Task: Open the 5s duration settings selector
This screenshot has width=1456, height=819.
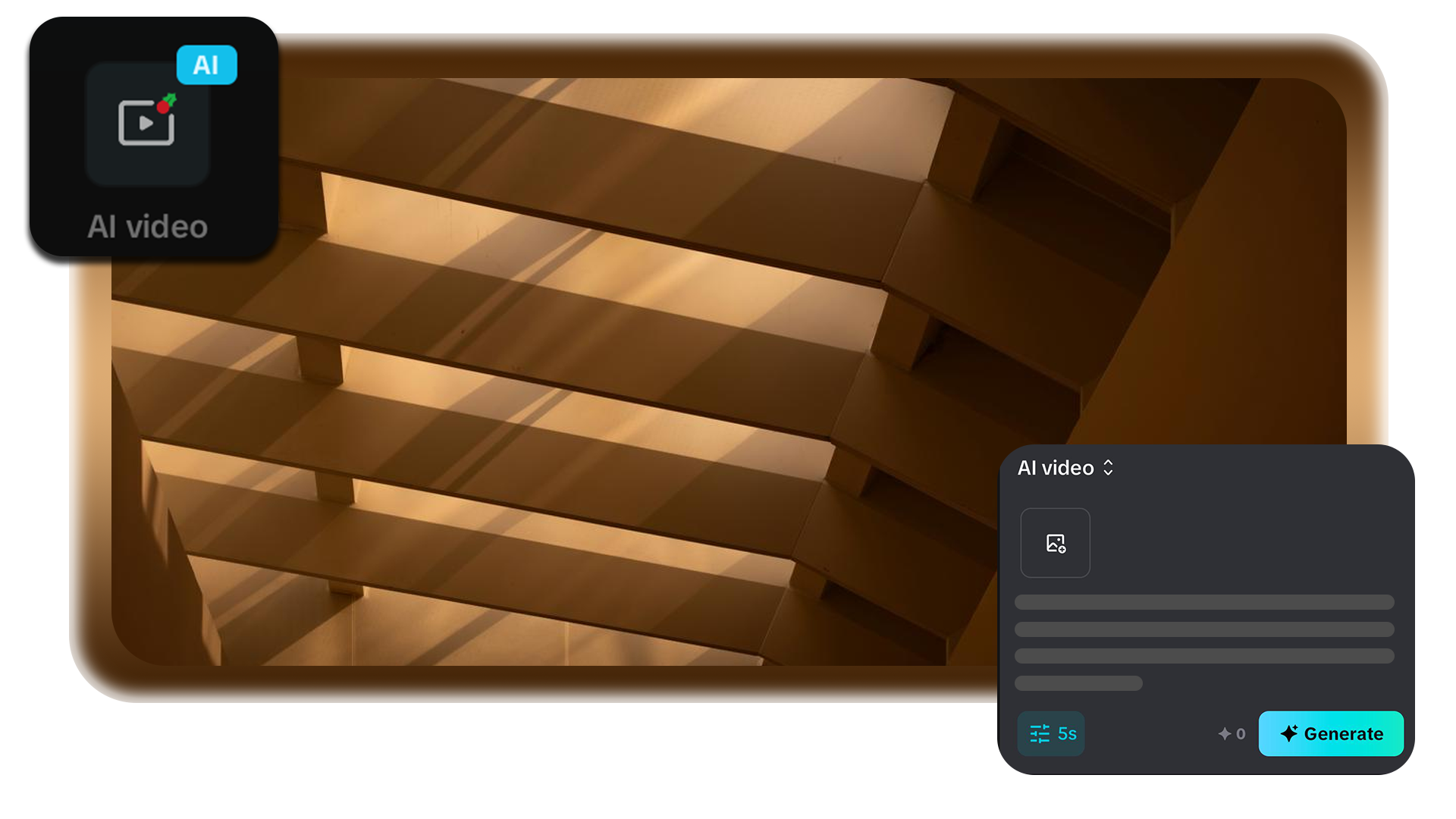Action: pyautogui.click(x=1051, y=733)
